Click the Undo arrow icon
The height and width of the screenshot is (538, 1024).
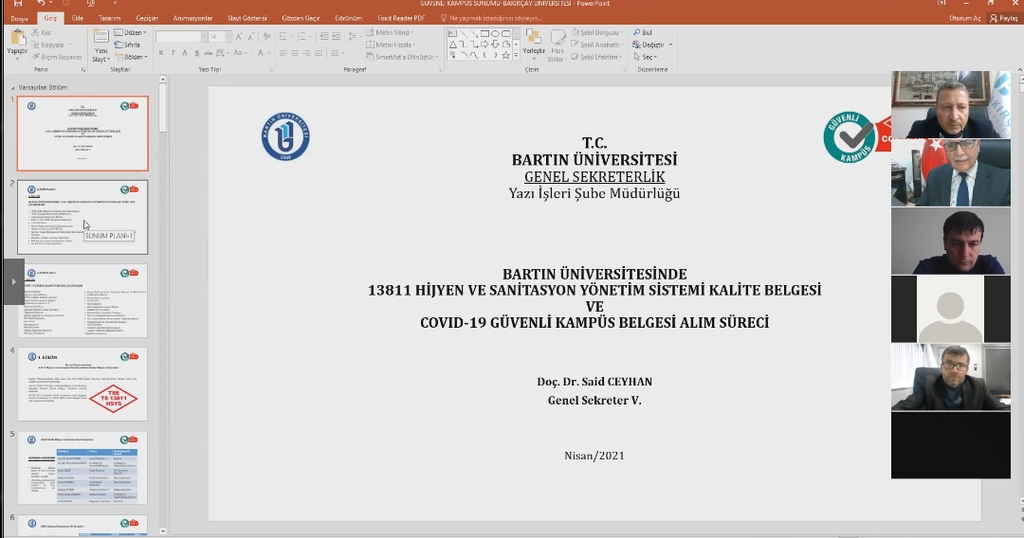pos(39,4)
